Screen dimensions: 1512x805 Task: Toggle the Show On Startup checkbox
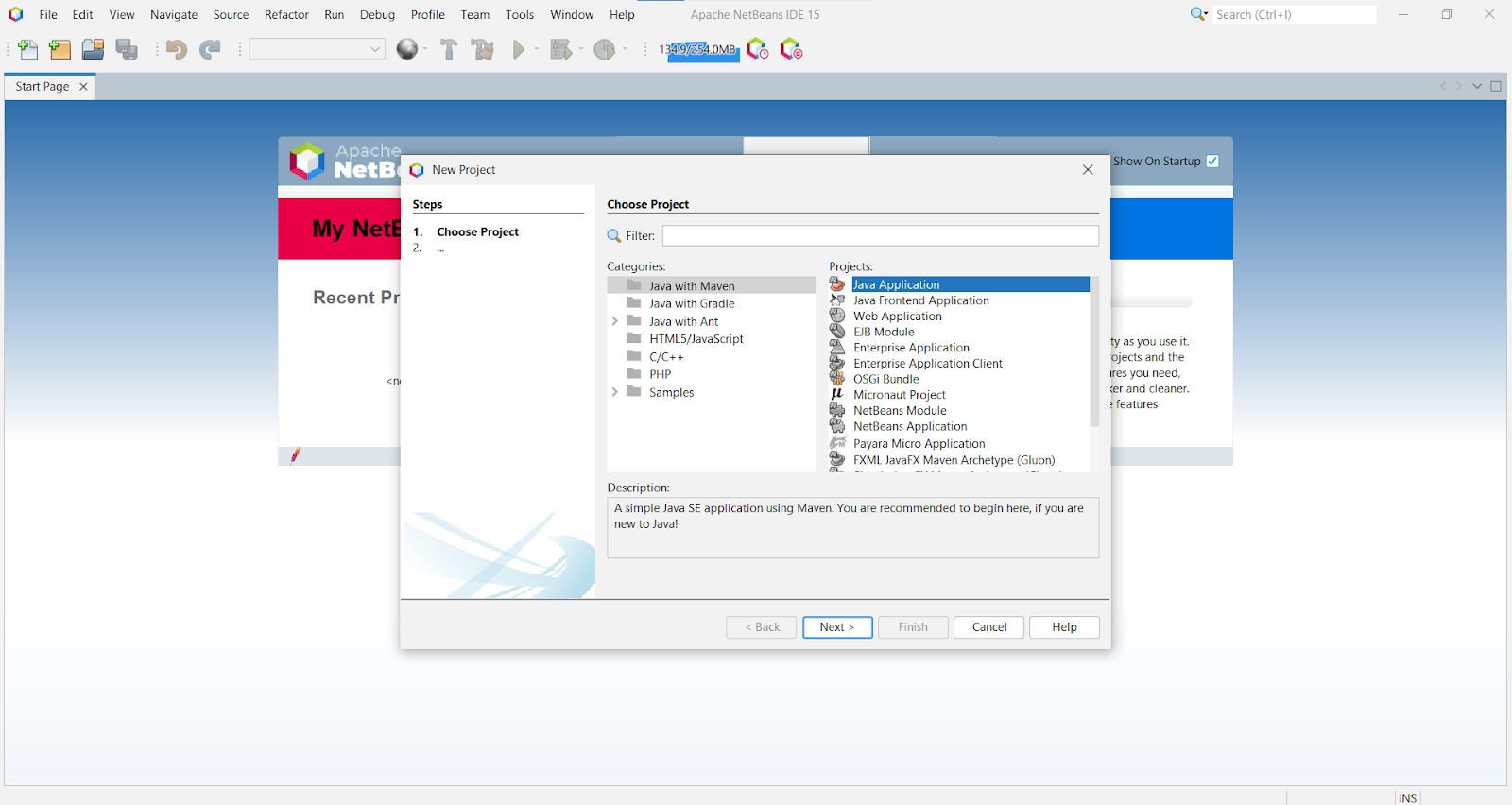click(1212, 162)
